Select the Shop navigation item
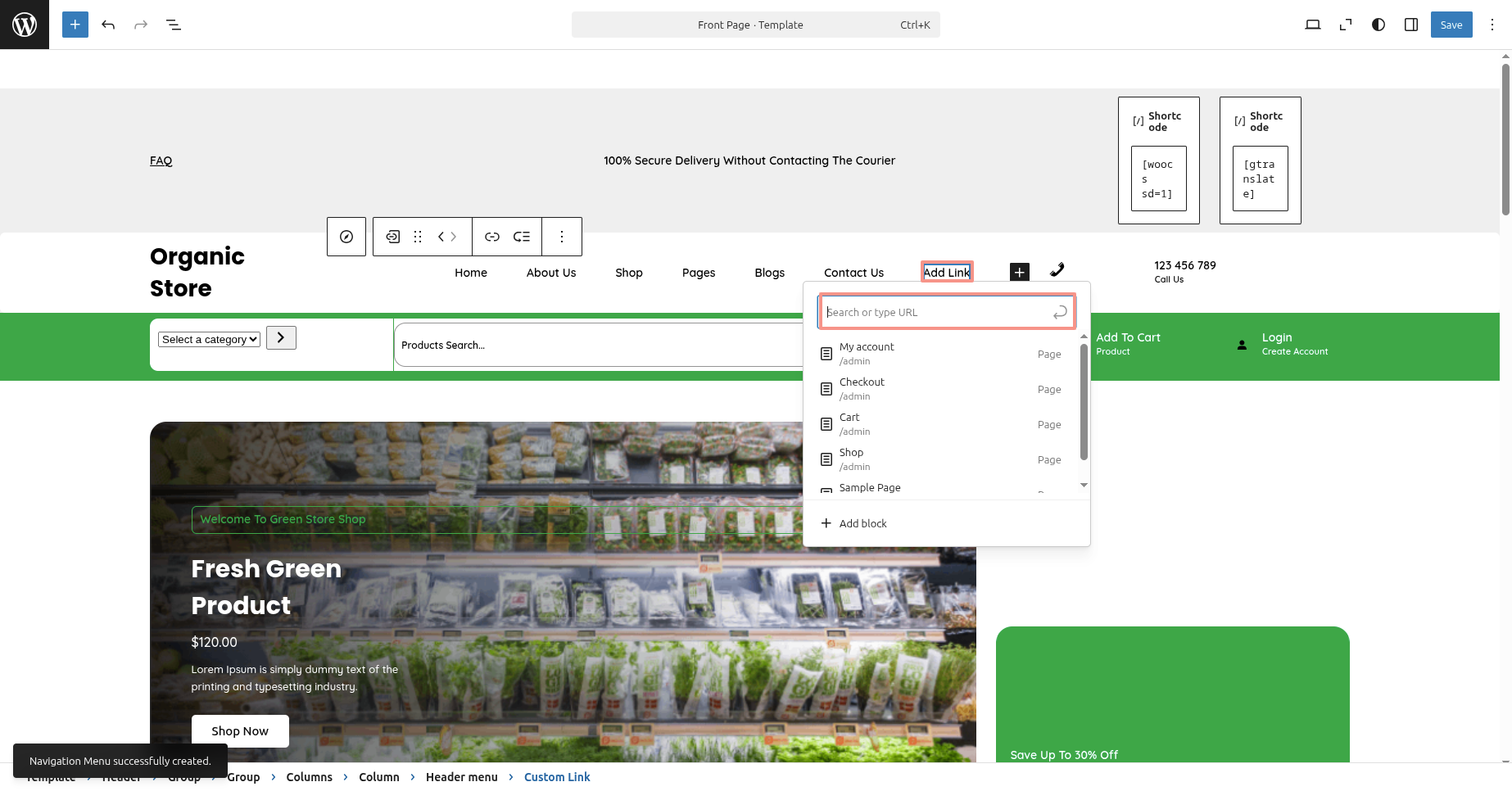1512x791 pixels. click(x=629, y=273)
